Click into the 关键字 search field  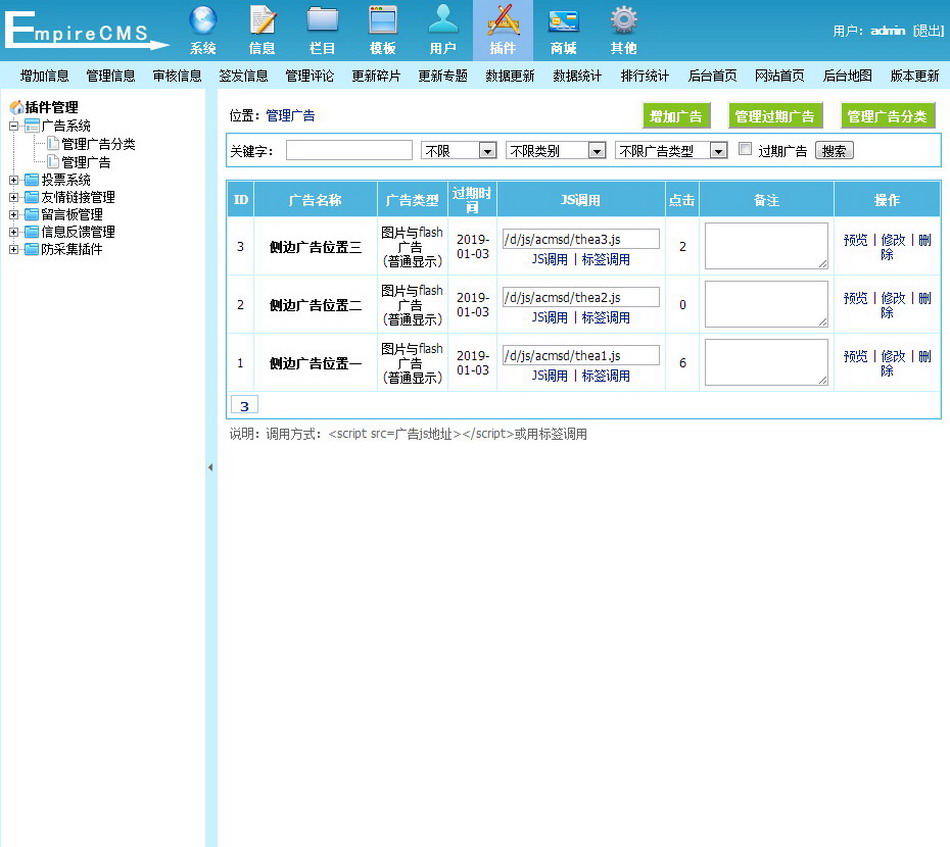pyautogui.click(x=349, y=150)
